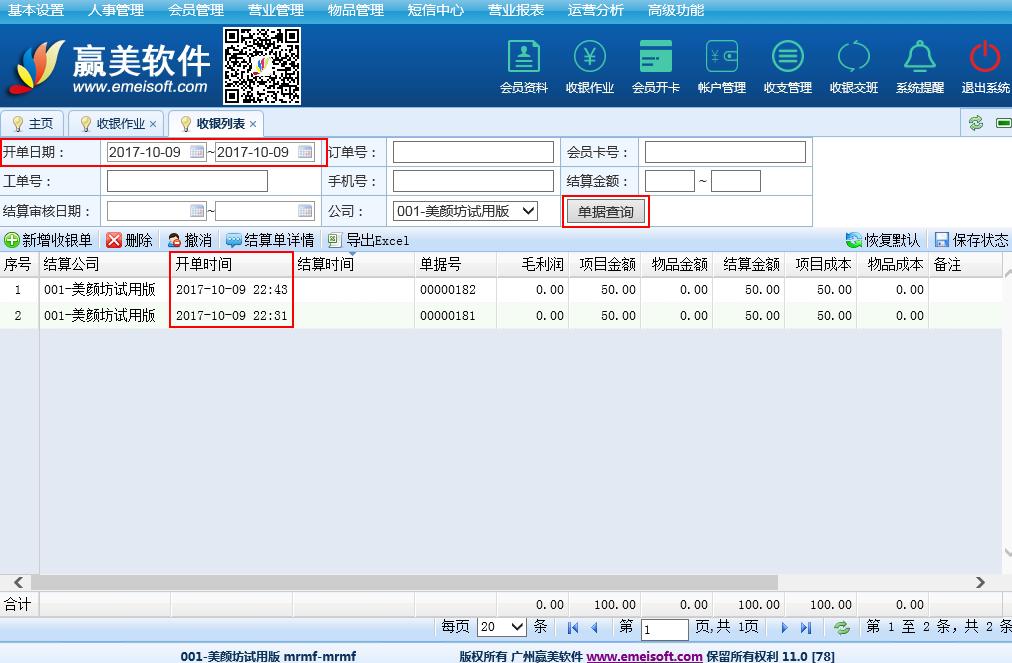Click the 退出系统 power icon
Image resolution: width=1012 pixels, height=663 pixels.
985,58
